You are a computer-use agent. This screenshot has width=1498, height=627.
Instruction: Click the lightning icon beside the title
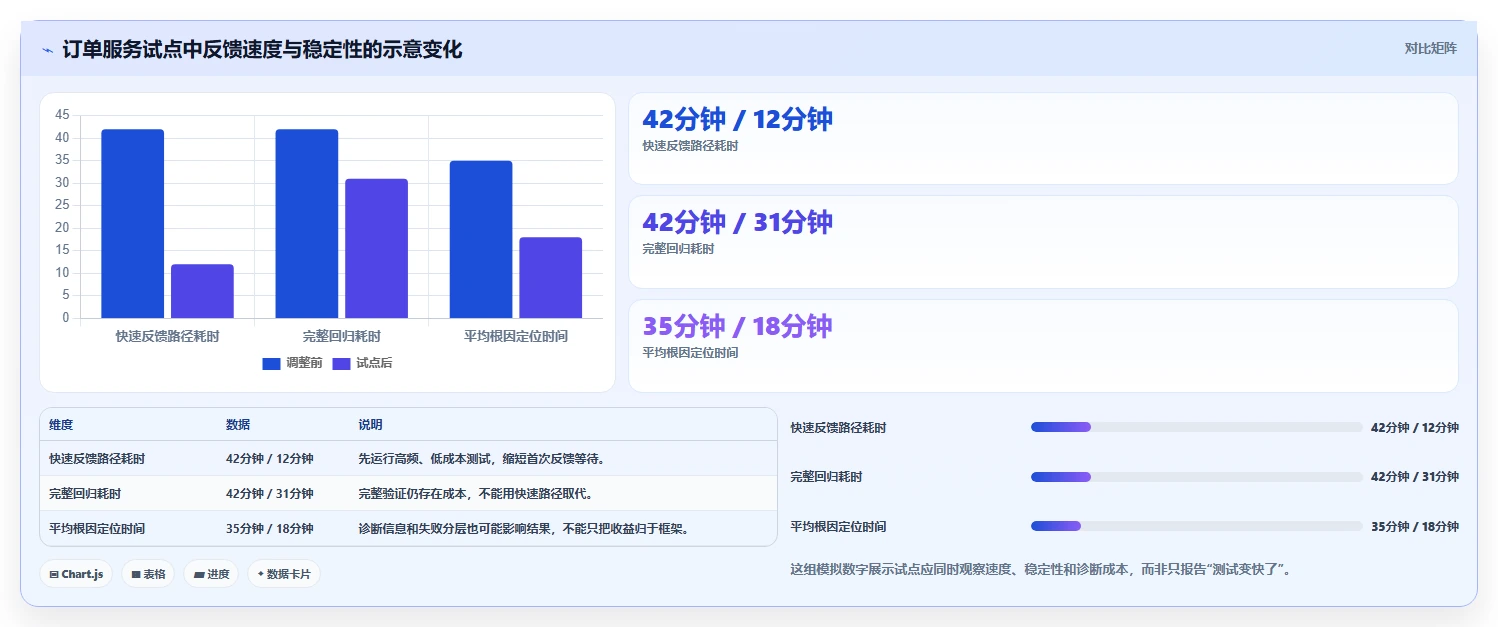pos(47,50)
